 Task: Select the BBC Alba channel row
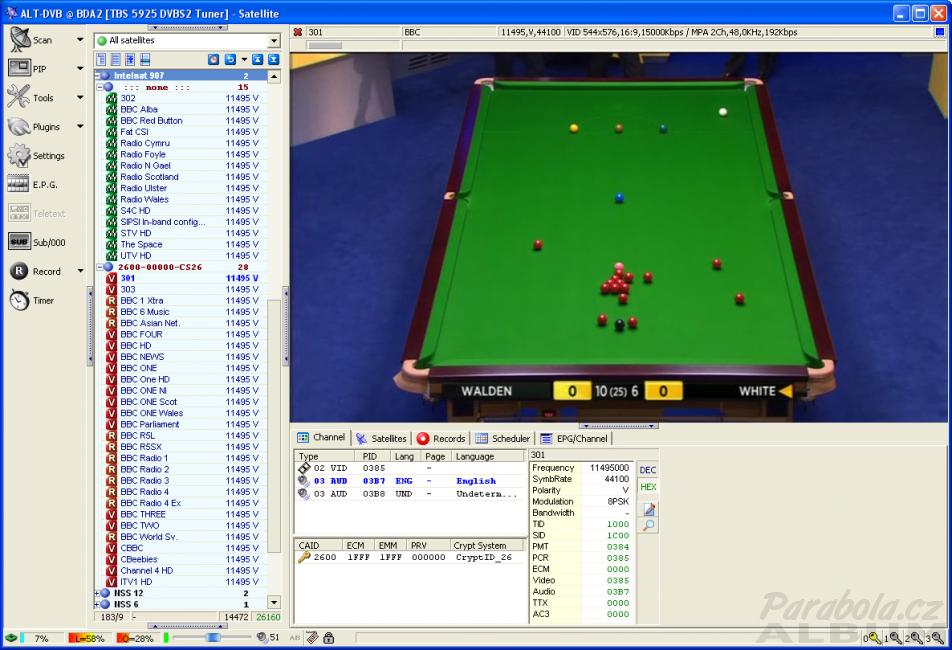pyautogui.click(x=182, y=109)
